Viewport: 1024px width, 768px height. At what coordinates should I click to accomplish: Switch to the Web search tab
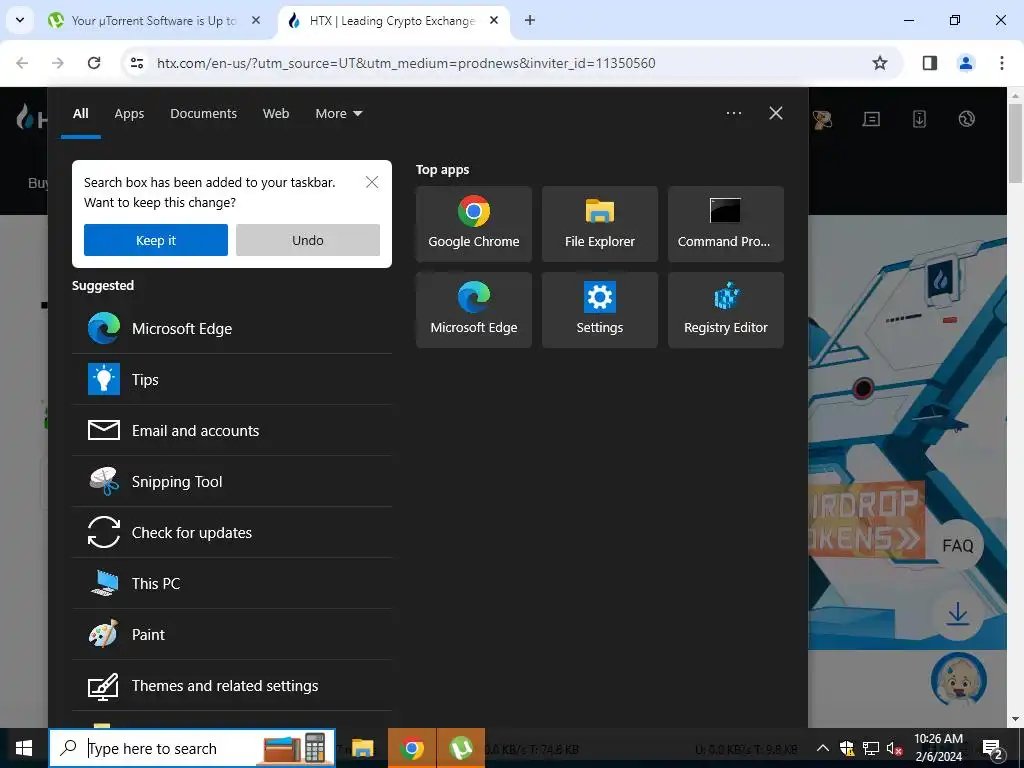[276, 114]
